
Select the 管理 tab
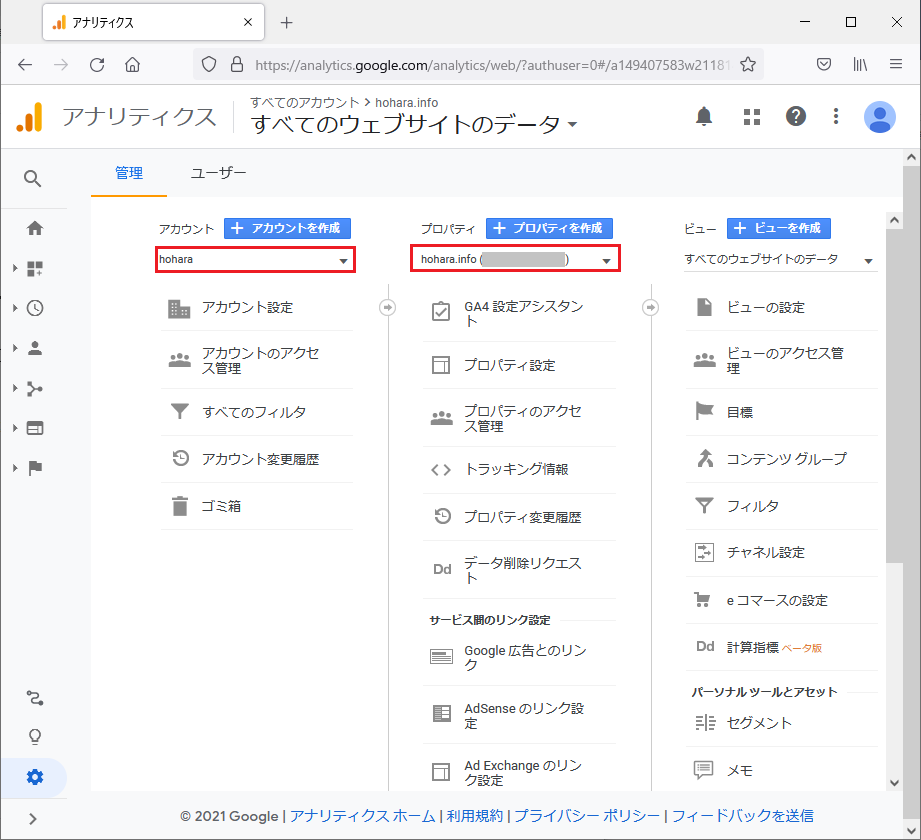[x=129, y=173]
